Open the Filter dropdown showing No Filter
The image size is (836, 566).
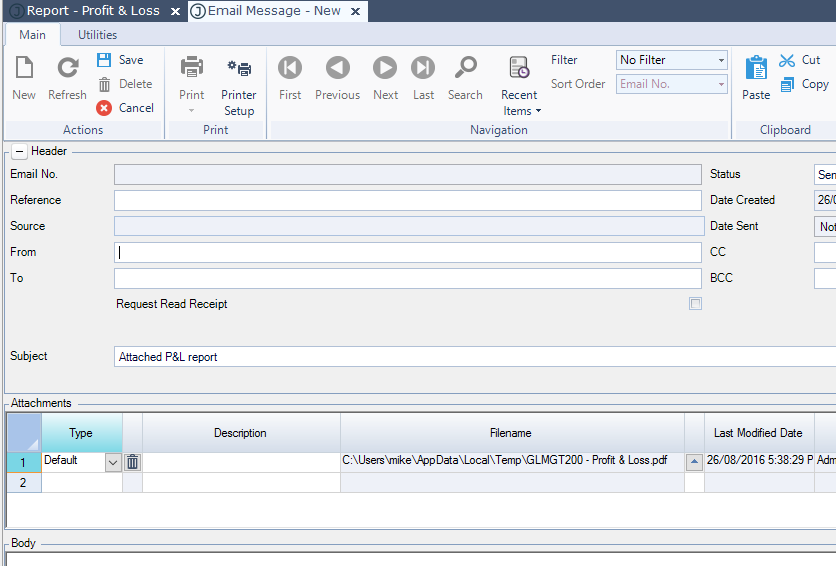pos(721,60)
